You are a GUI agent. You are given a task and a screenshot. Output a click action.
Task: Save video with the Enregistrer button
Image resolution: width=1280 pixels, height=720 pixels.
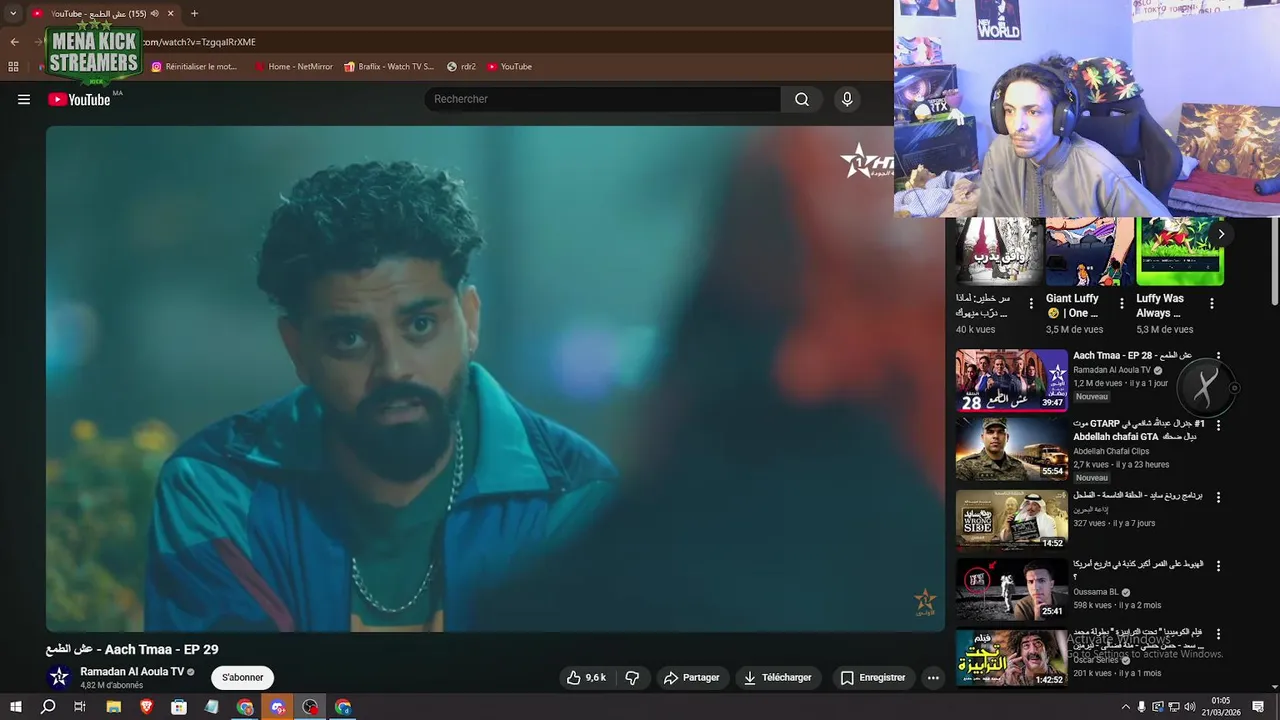(872, 678)
